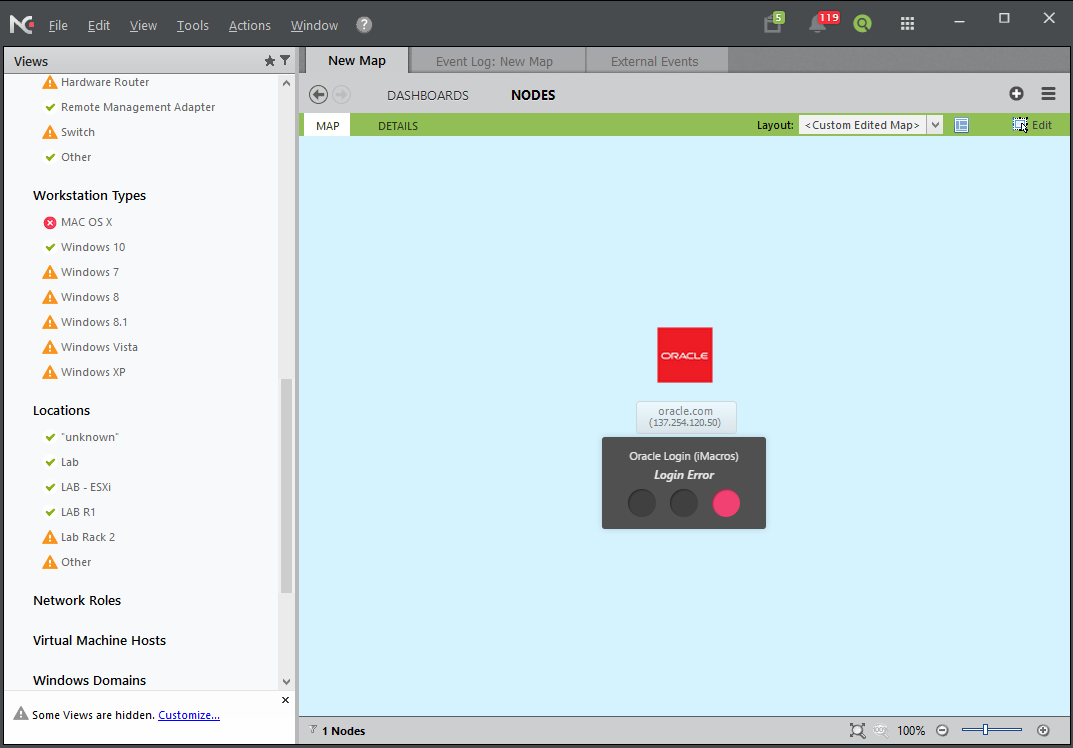1073x748 pixels.
Task: Collapse the Locations section
Action: point(61,411)
